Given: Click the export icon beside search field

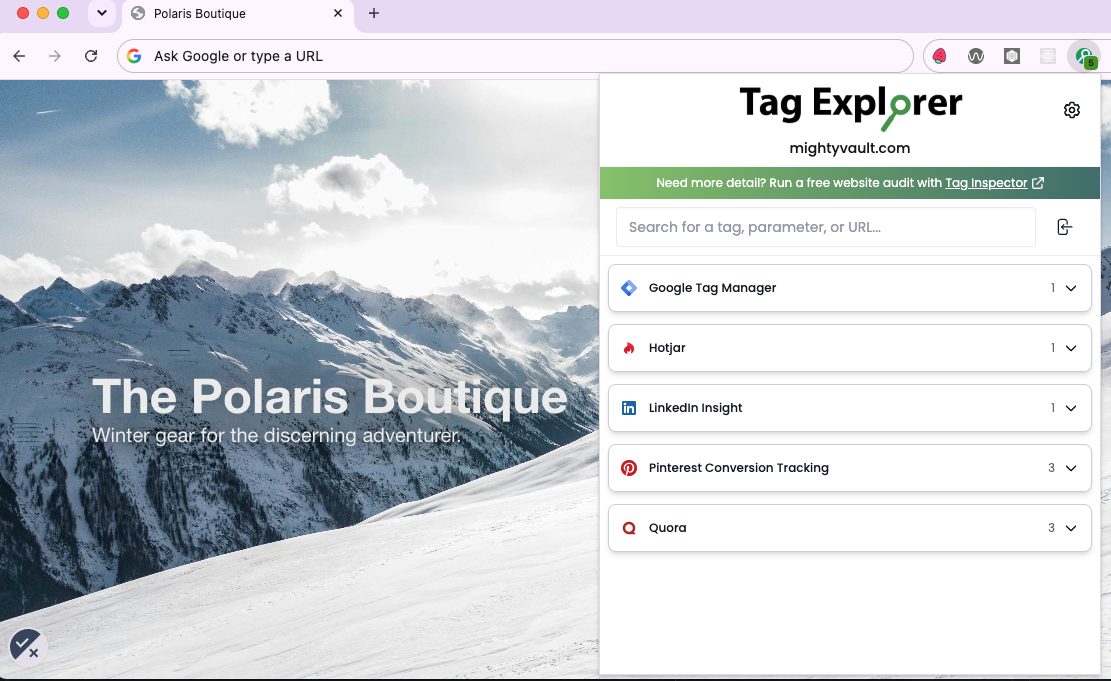Looking at the screenshot, I should click(x=1064, y=227).
